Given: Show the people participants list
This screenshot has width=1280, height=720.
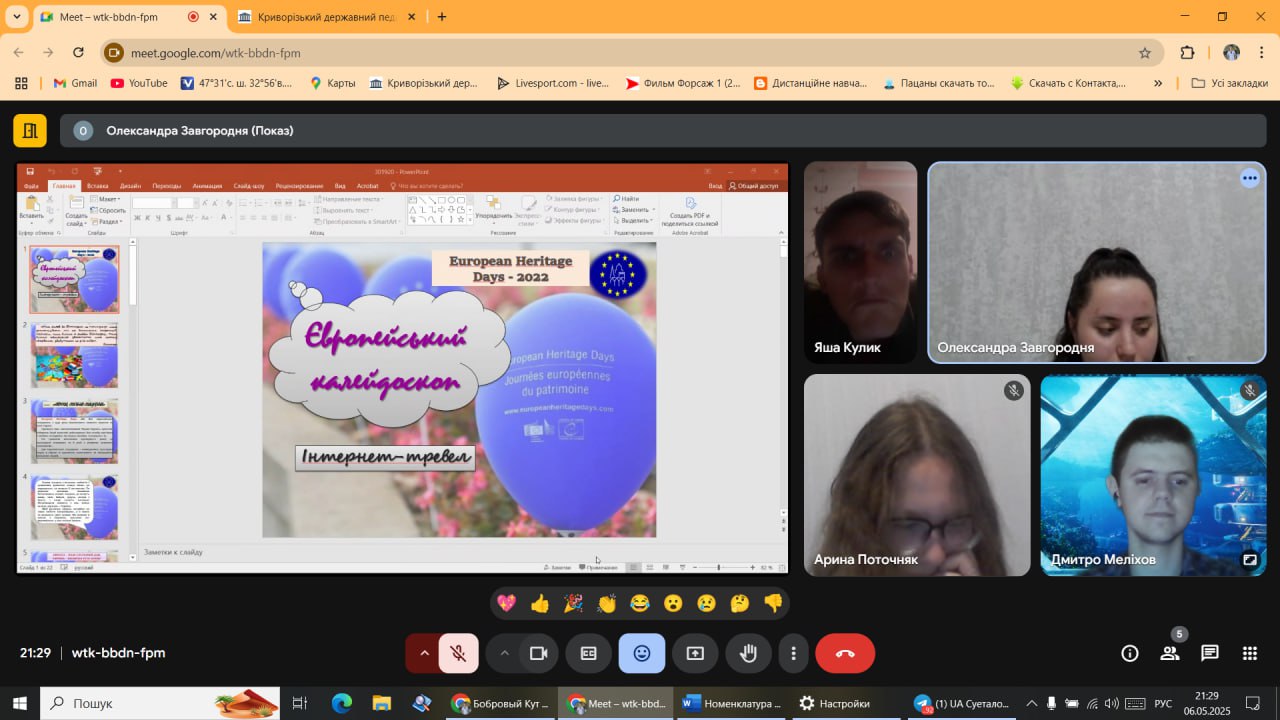Looking at the screenshot, I should pos(1169,653).
